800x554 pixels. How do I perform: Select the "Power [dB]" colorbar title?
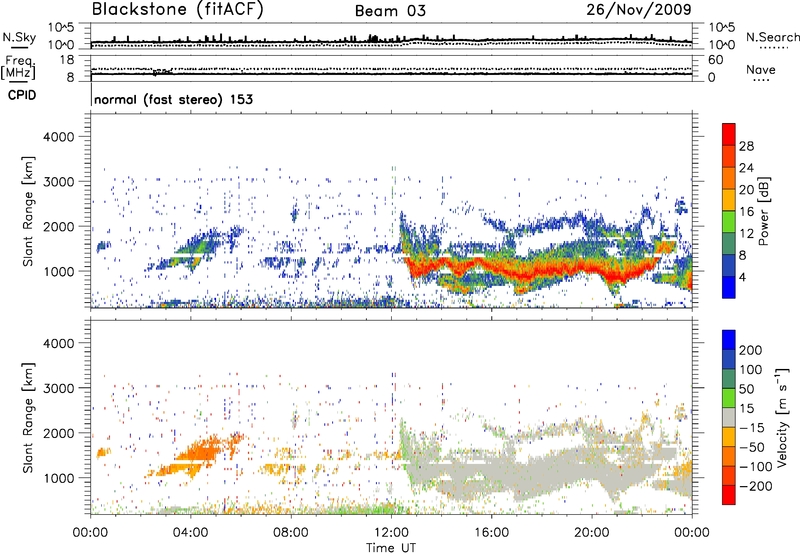(x=763, y=211)
